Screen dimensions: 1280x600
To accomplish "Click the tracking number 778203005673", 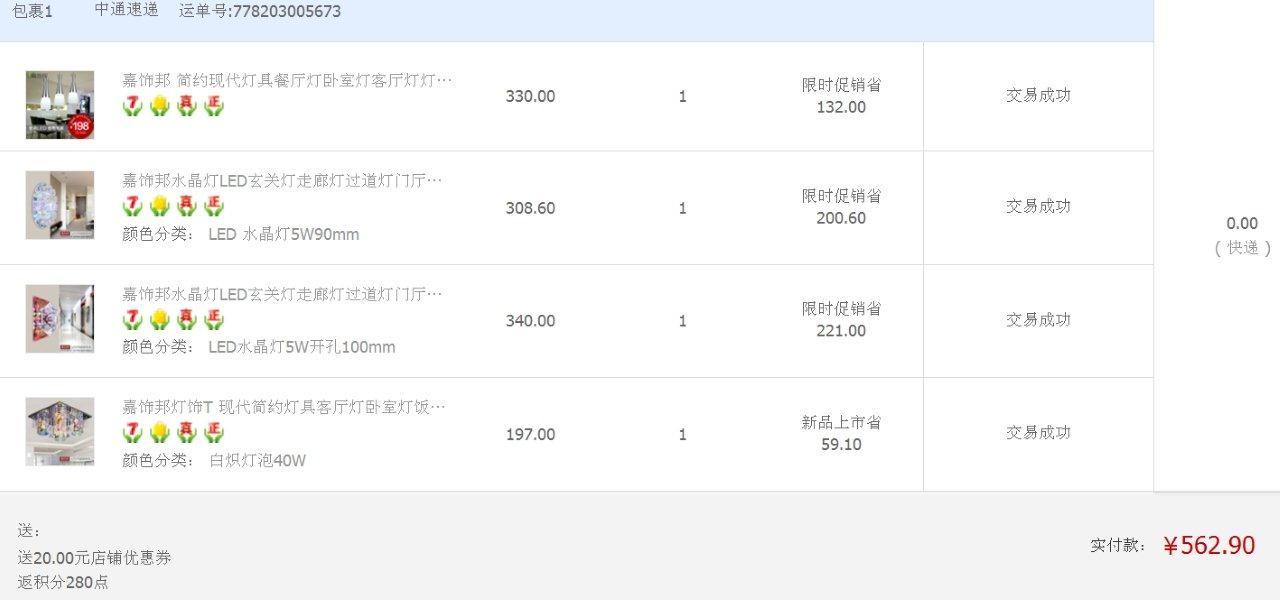I will click(x=286, y=11).
